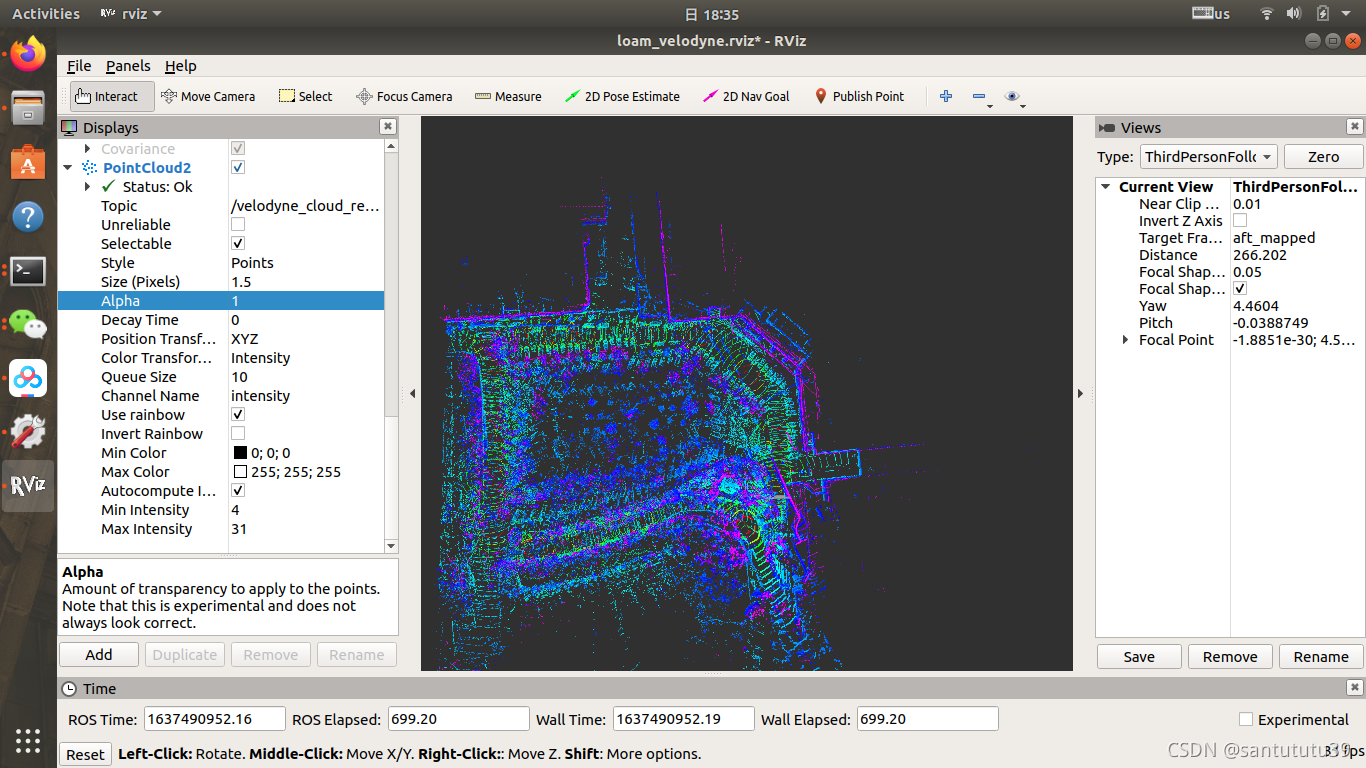Activate the Measure tool
This screenshot has height=768, width=1366.
[x=508, y=96]
